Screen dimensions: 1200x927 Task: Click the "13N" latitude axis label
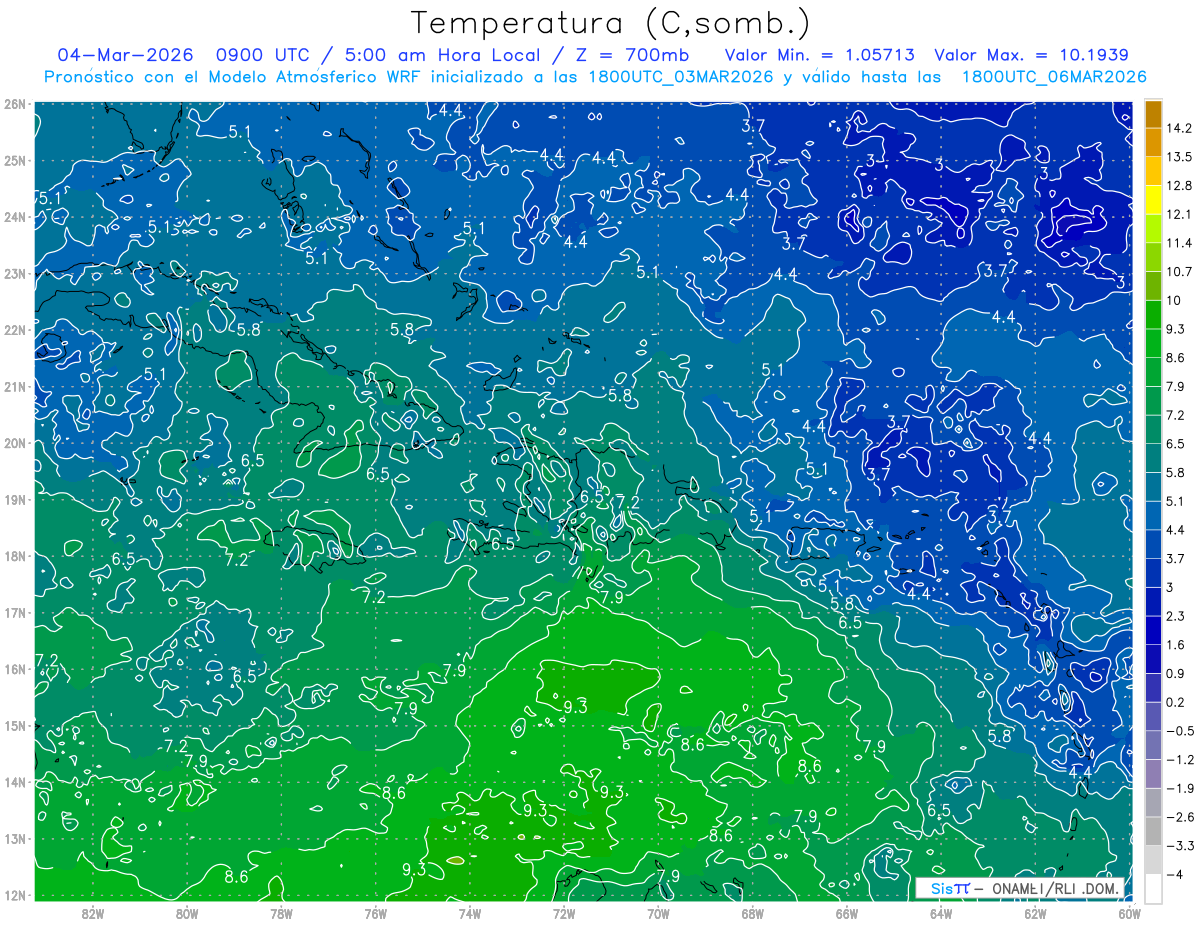point(15,838)
